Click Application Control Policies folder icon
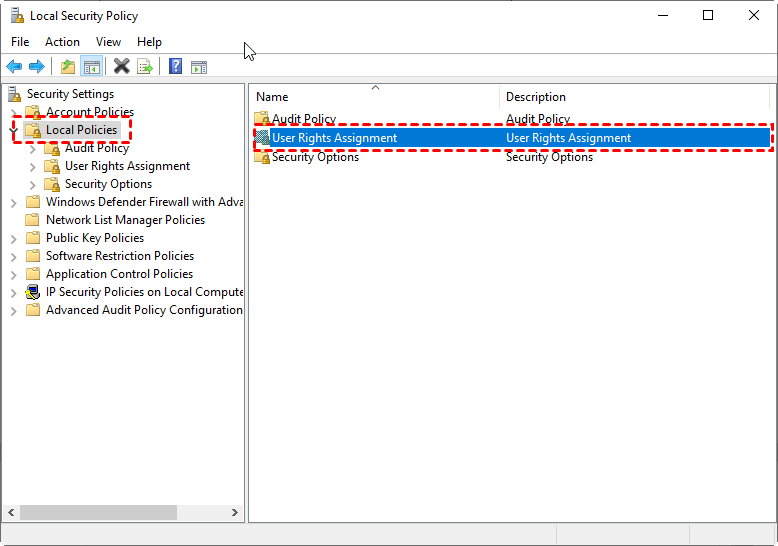Viewport: 778px width, 546px height. (x=33, y=273)
